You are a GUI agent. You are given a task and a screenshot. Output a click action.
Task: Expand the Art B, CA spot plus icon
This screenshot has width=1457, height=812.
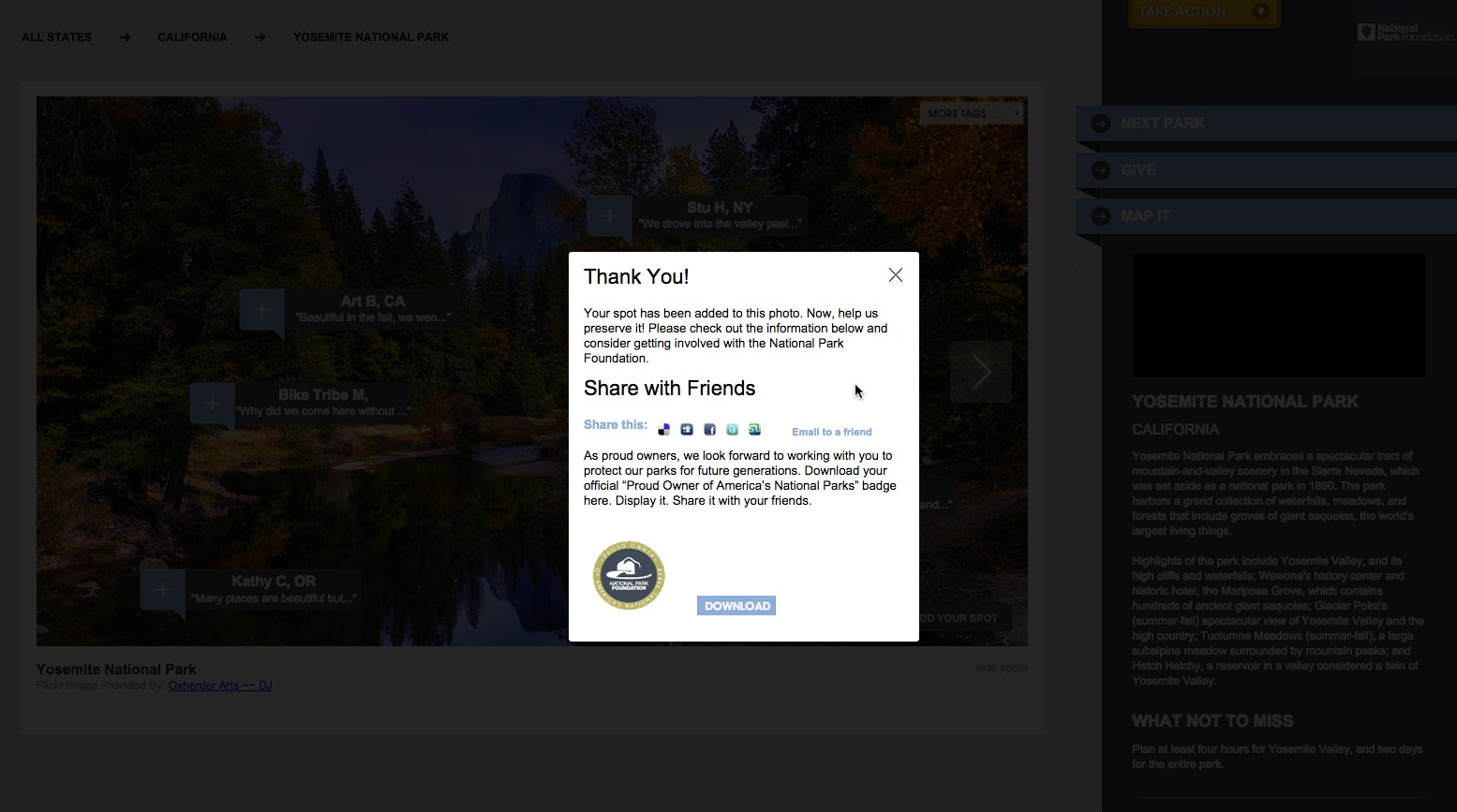pos(261,309)
